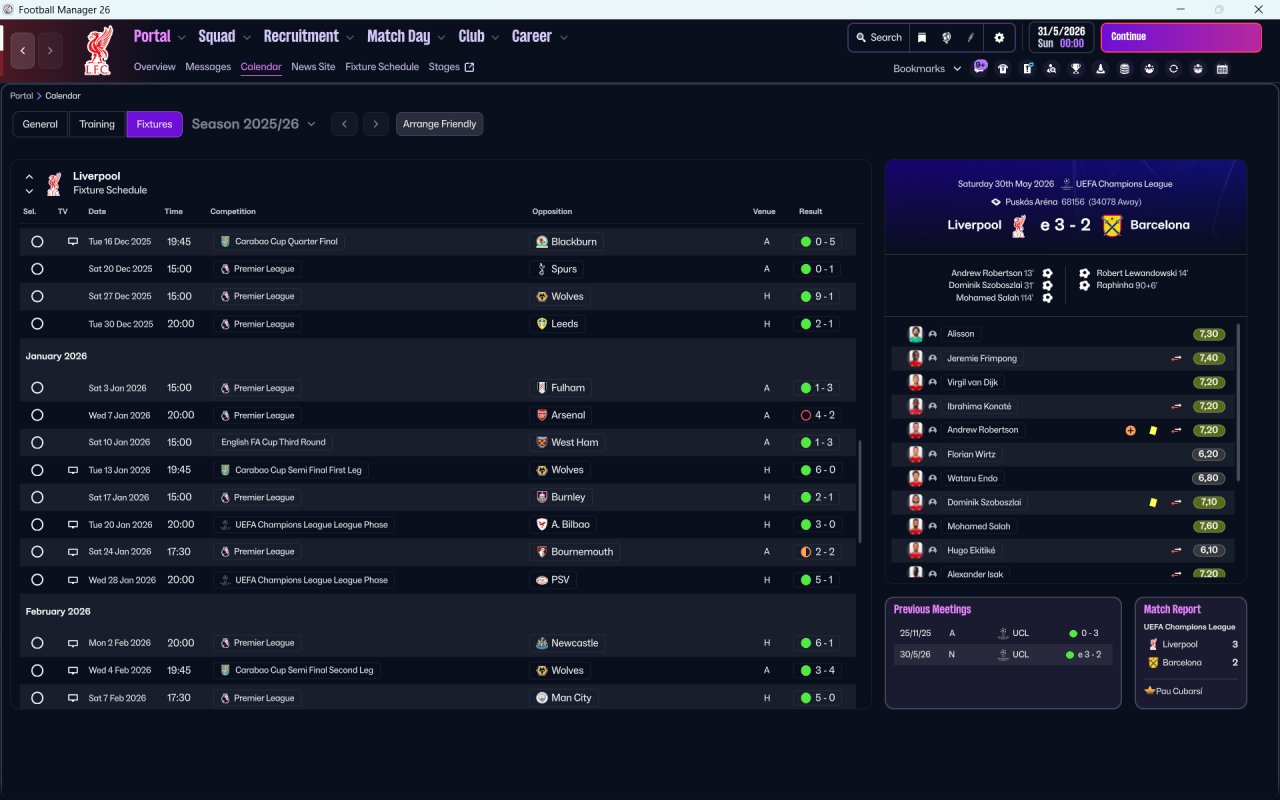This screenshot has height=800, width=1280.
Task: Click the shirt squad bookmark icon
Action: [1003, 69]
